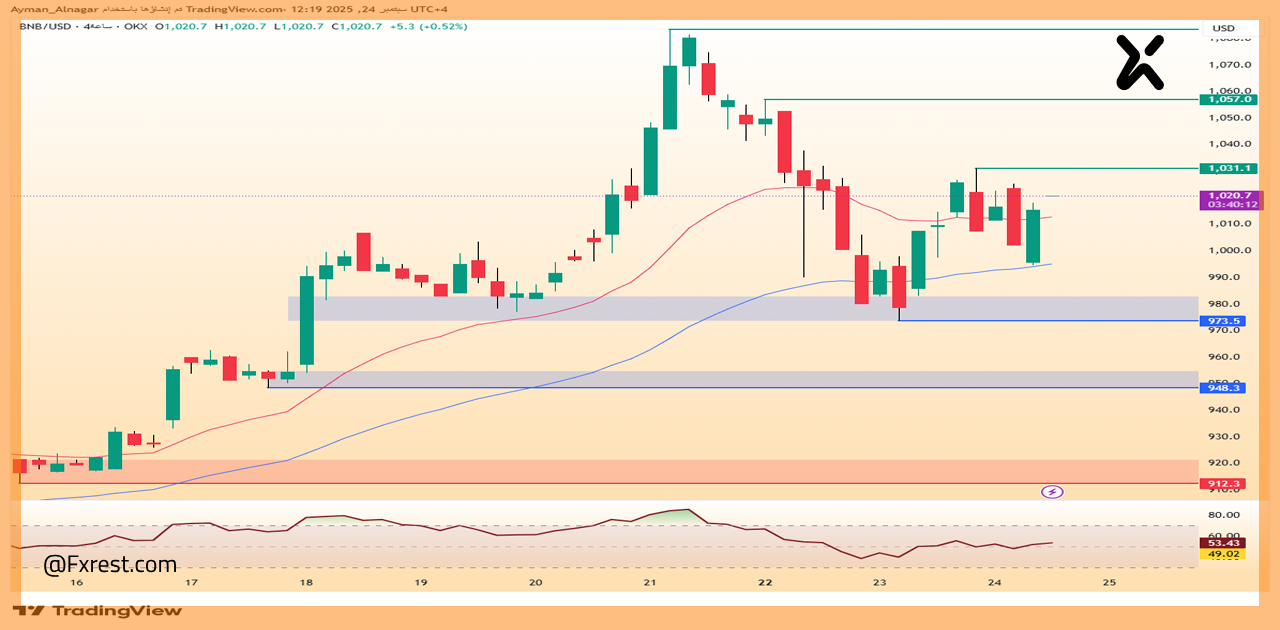Click the purple 1,020.7 current price label
The image size is (1280, 630).
1229,199
